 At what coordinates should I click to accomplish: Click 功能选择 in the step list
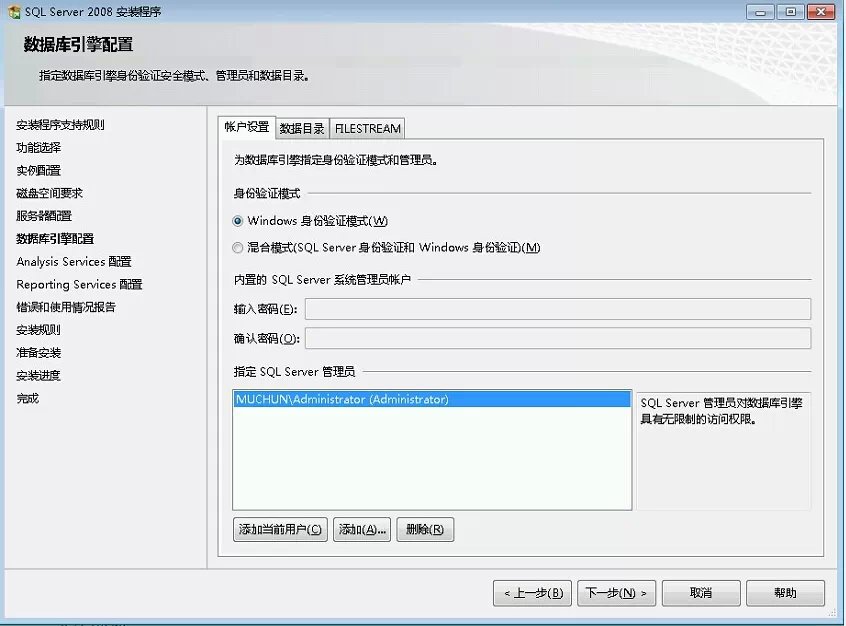38,148
